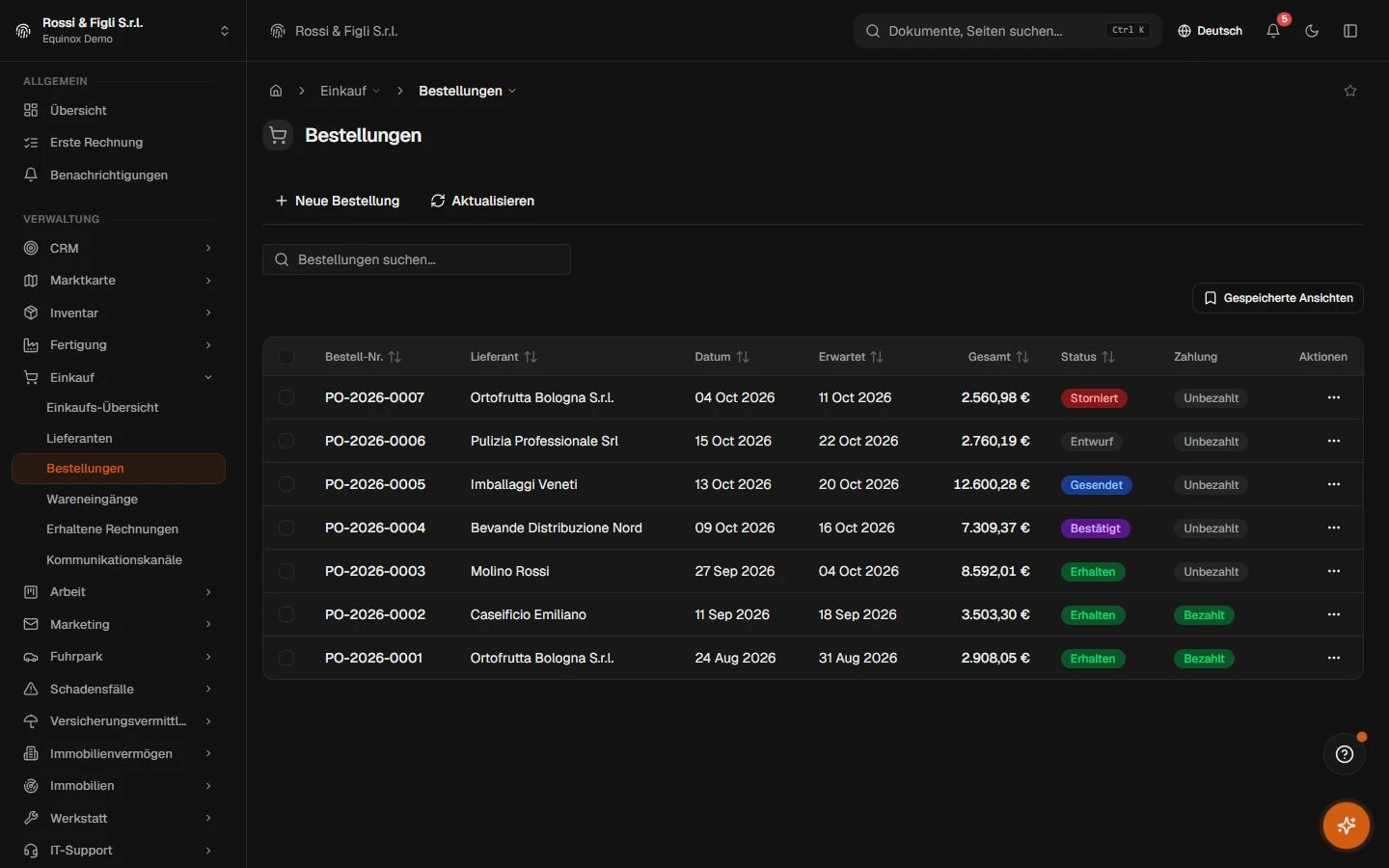The image size is (1389, 868).
Task: Sort by Bestell-Nr. column arrows
Action: (395, 357)
